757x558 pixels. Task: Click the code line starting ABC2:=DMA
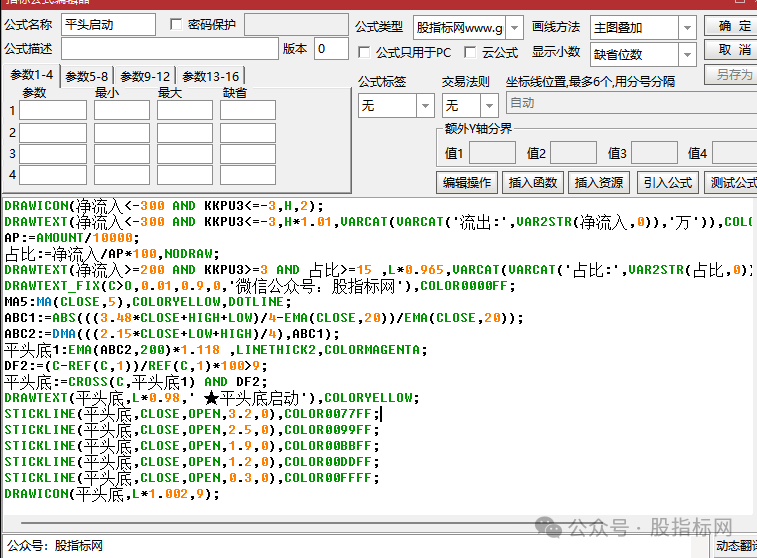[x=172, y=334]
